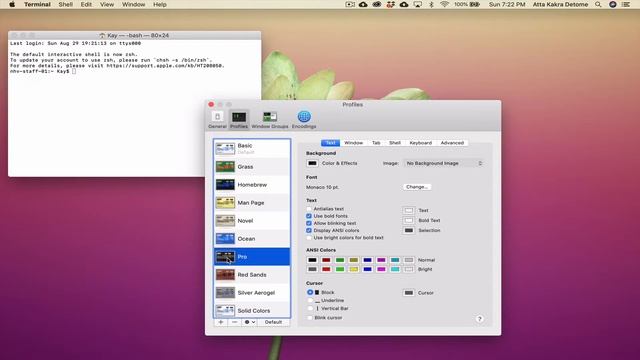Click the Basic profile thumbnail
The image size is (640, 360).
(x=225, y=149)
